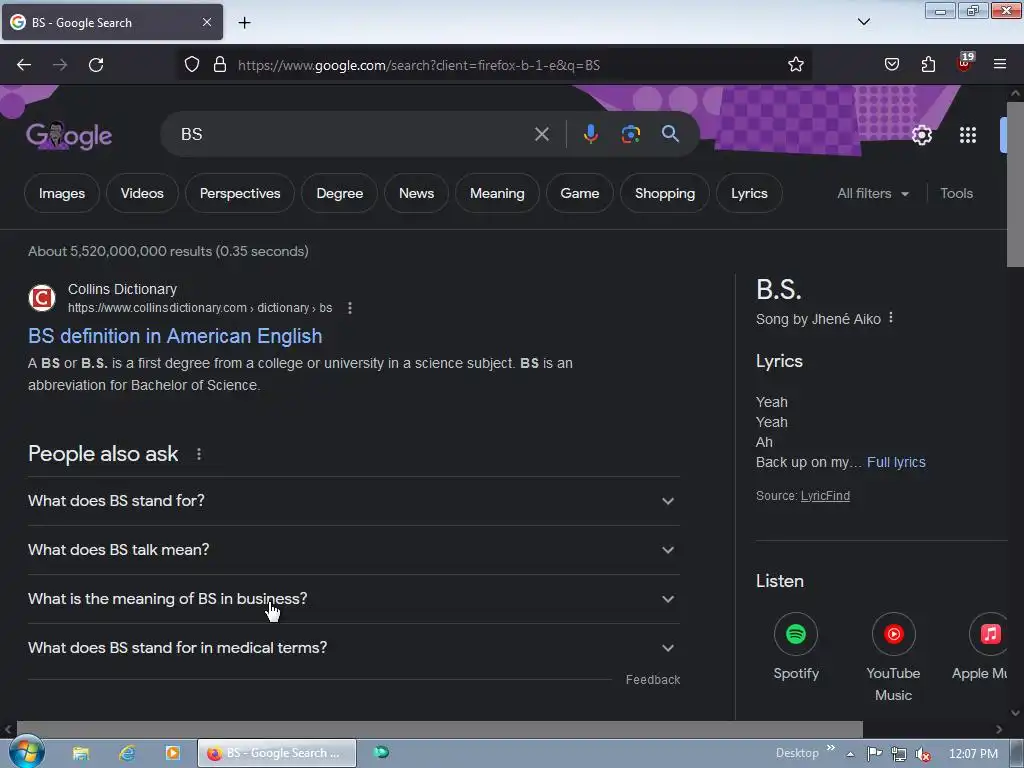1024x768 pixels.
Task: Open the tracking protection shield icon
Action: 191,64
